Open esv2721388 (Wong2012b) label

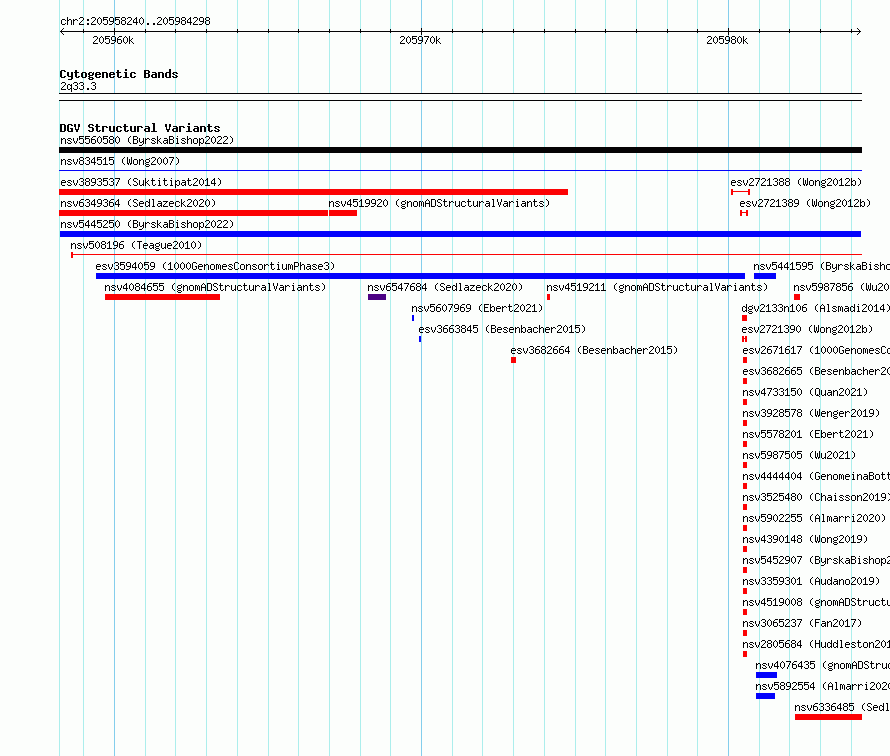(x=796, y=182)
